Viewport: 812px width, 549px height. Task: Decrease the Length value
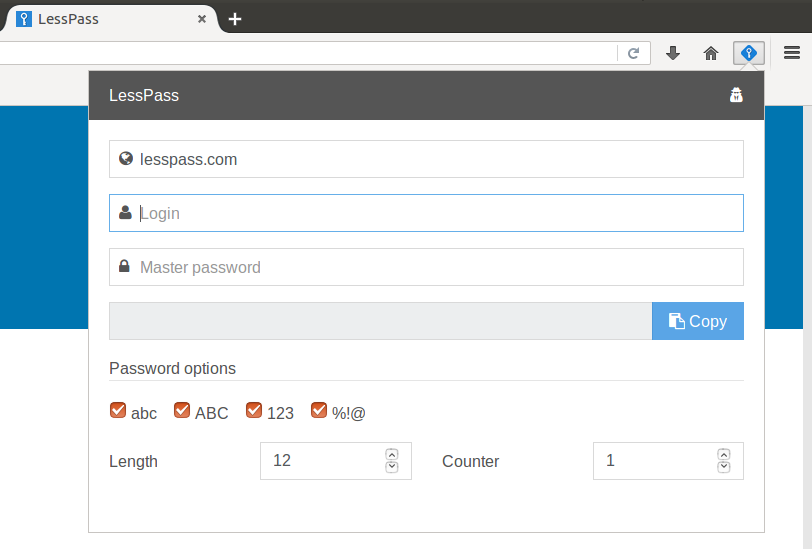point(392,467)
